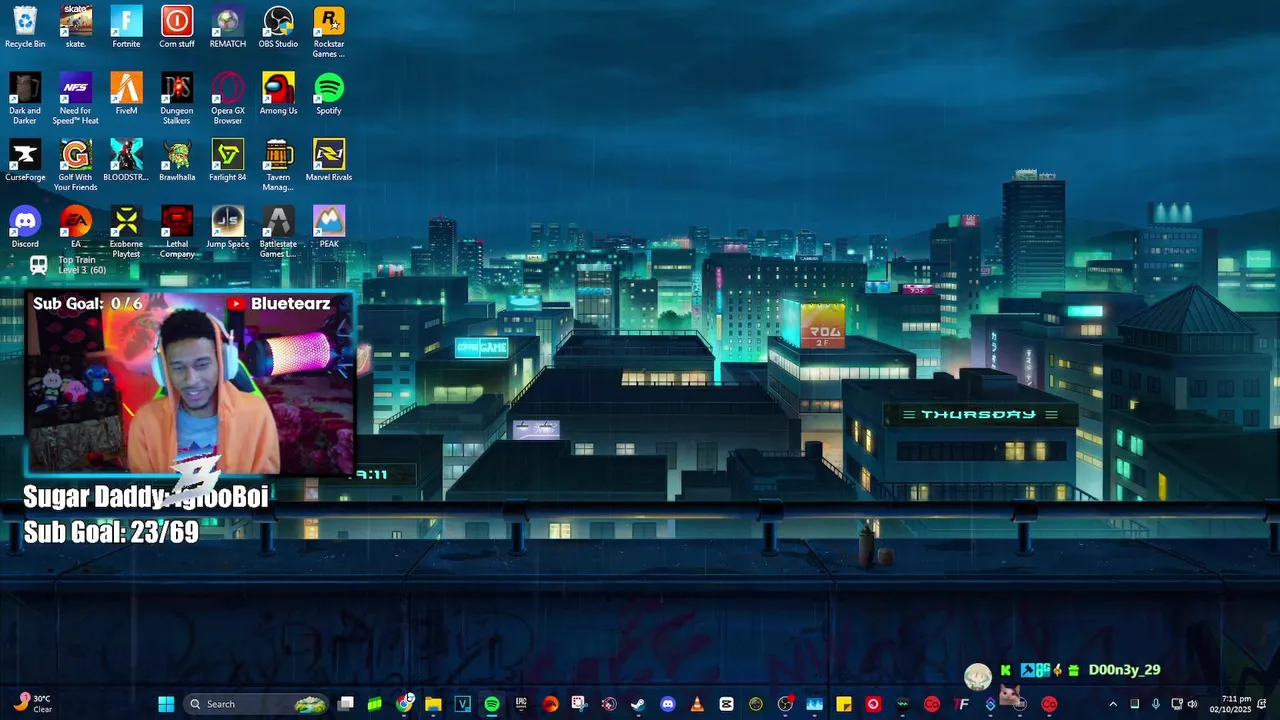This screenshot has width=1280, height=720.
Task: Select the Battlestate Games Launcher icon
Action: coord(278,232)
